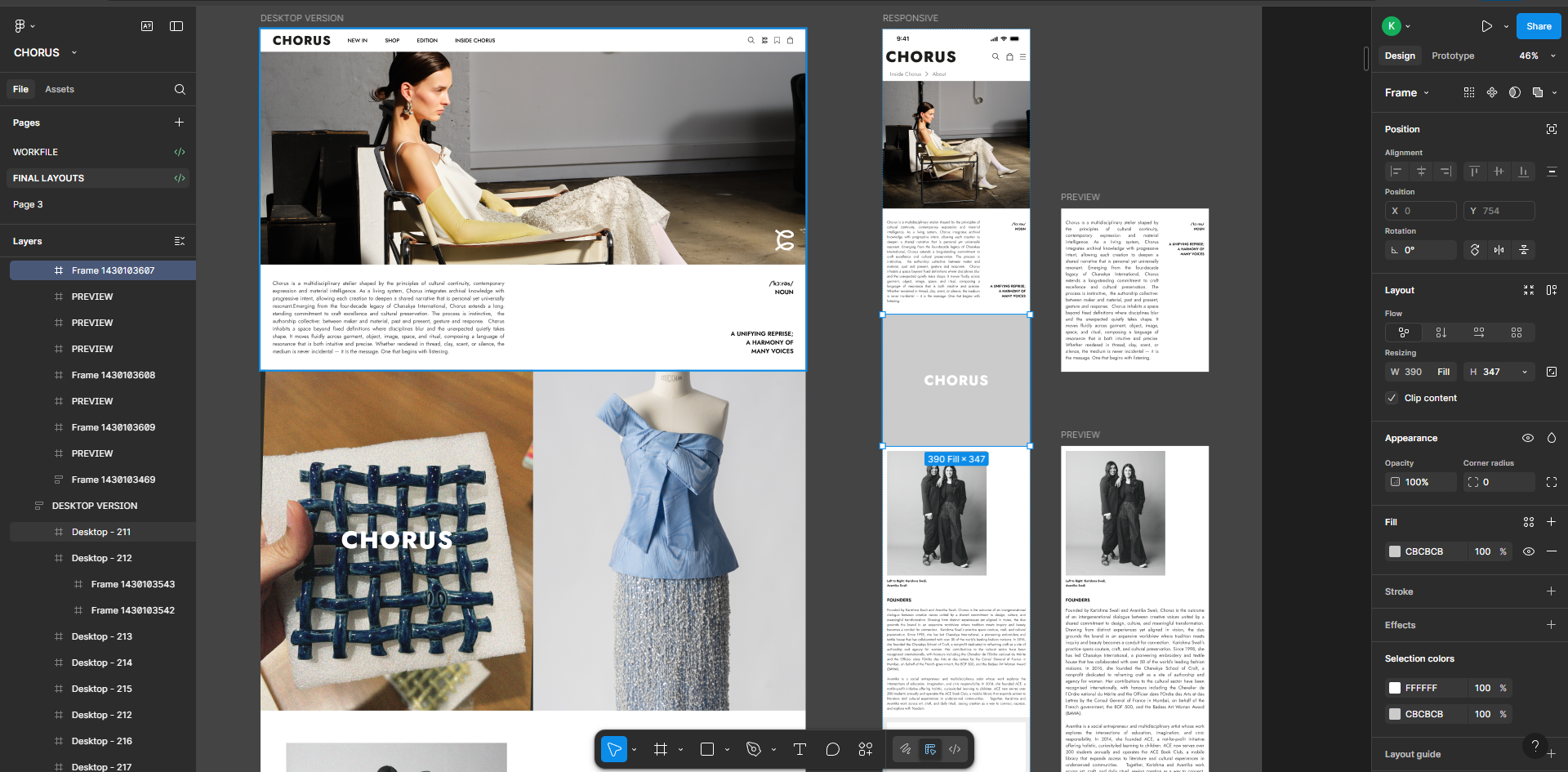Select the Frame tool in bottom toolbar
The height and width of the screenshot is (772, 1568).
[x=661, y=749]
